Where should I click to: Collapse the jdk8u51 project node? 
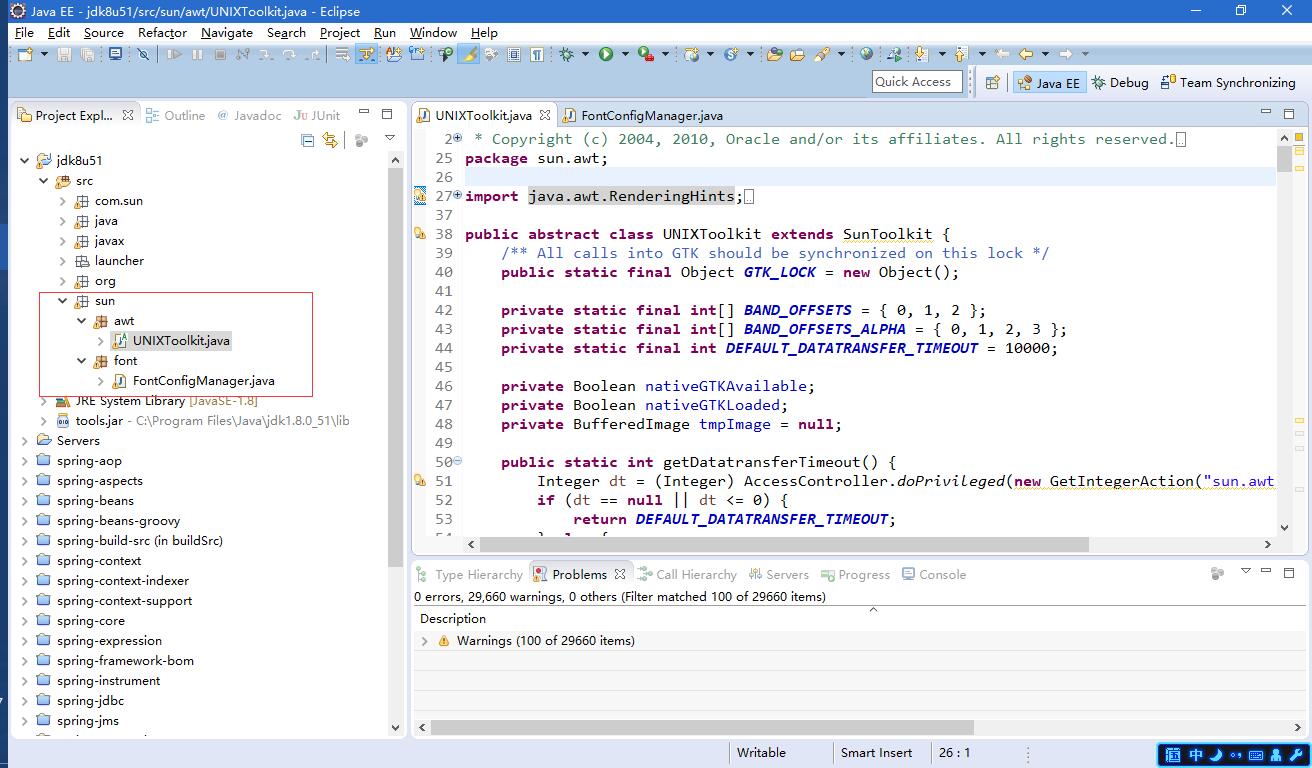click(25, 160)
